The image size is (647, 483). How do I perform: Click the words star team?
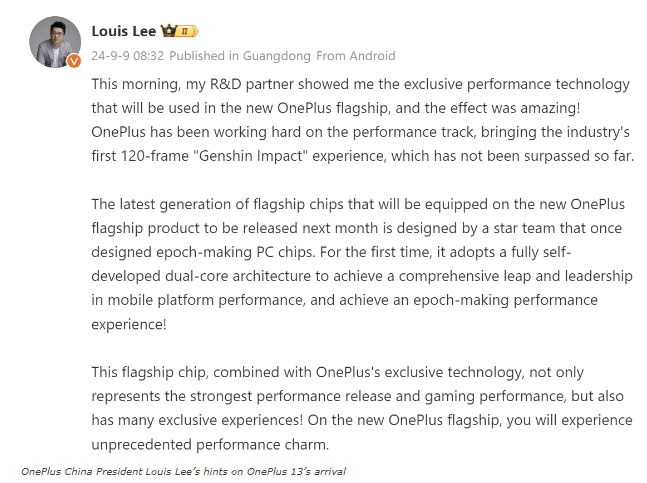click(x=517, y=228)
